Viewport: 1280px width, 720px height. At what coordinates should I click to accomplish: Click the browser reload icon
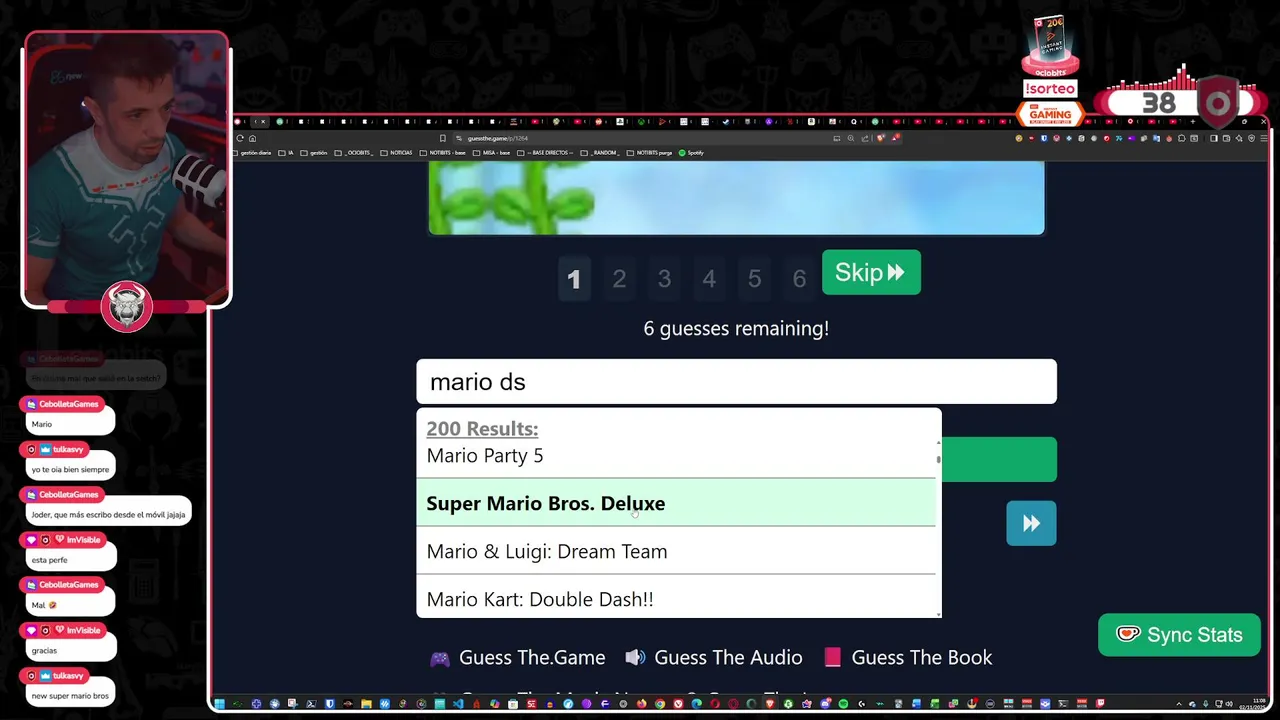point(240,138)
